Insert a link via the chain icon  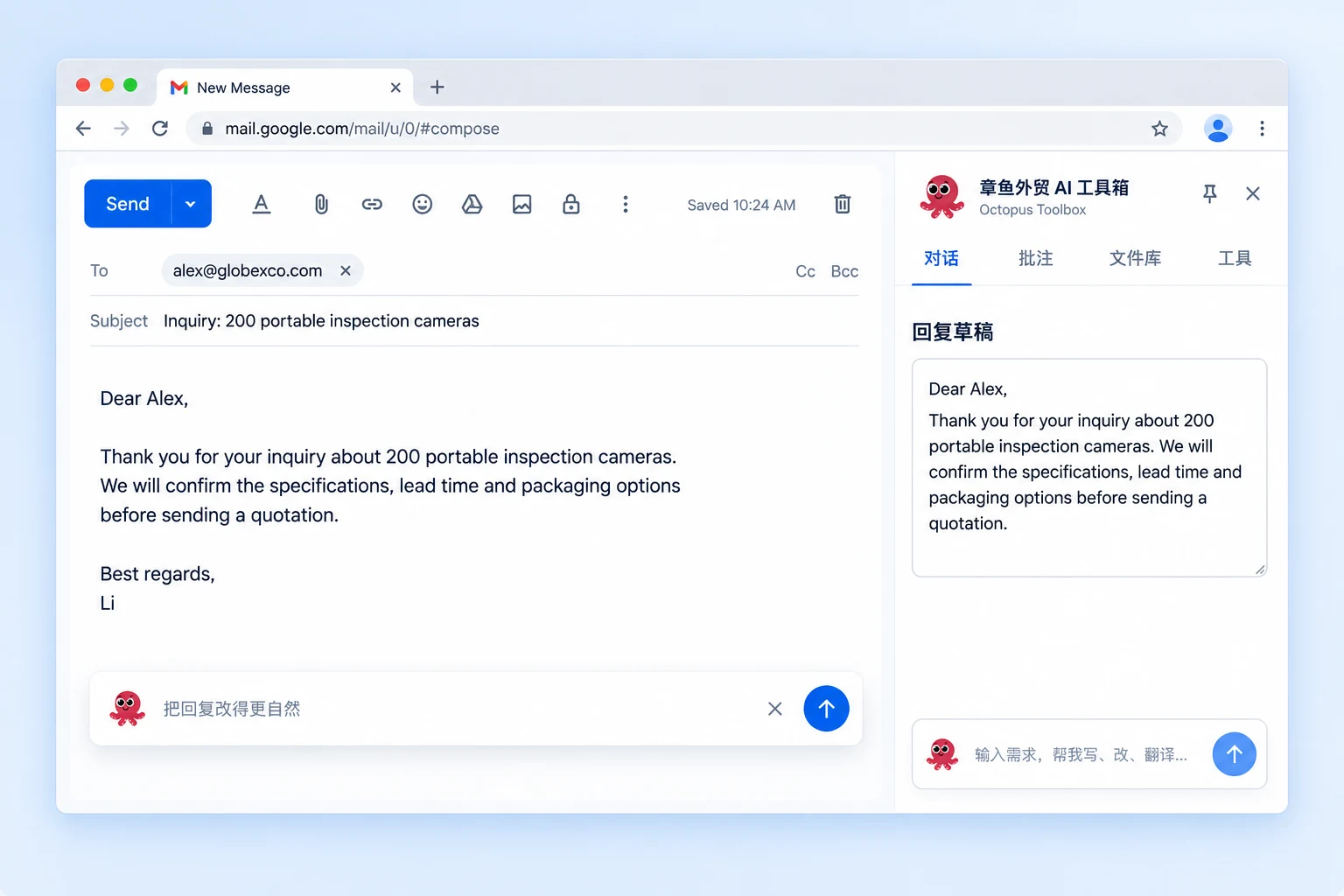coord(372,204)
